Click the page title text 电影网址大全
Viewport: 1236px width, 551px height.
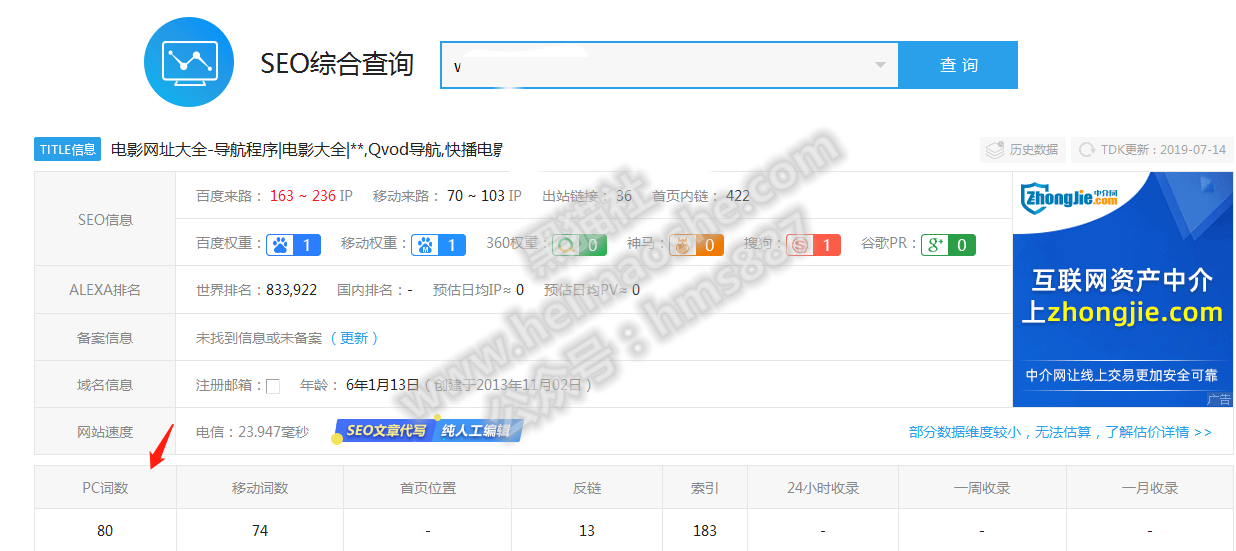click(159, 150)
